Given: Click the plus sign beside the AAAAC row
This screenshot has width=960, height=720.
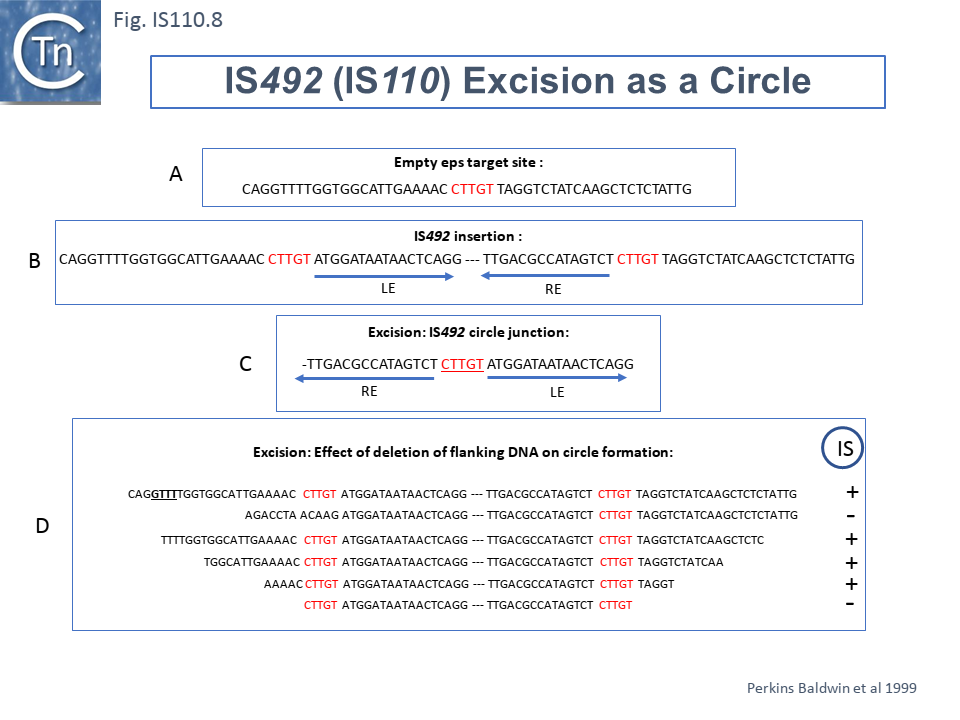Looking at the screenshot, I should pos(852,584).
